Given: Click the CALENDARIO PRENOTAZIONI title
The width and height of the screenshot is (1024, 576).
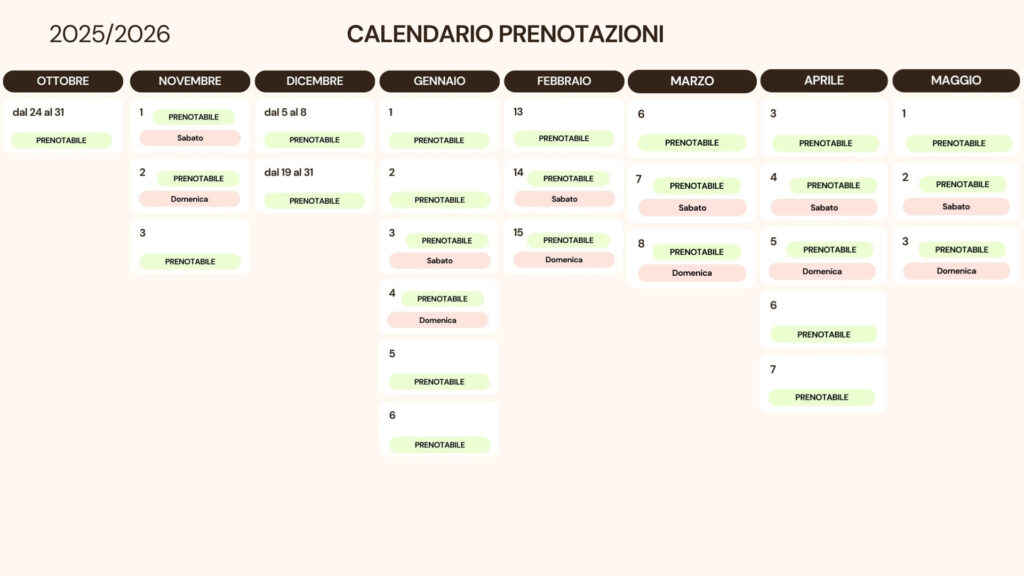Looking at the screenshot, I should click(x=505, y=34).
